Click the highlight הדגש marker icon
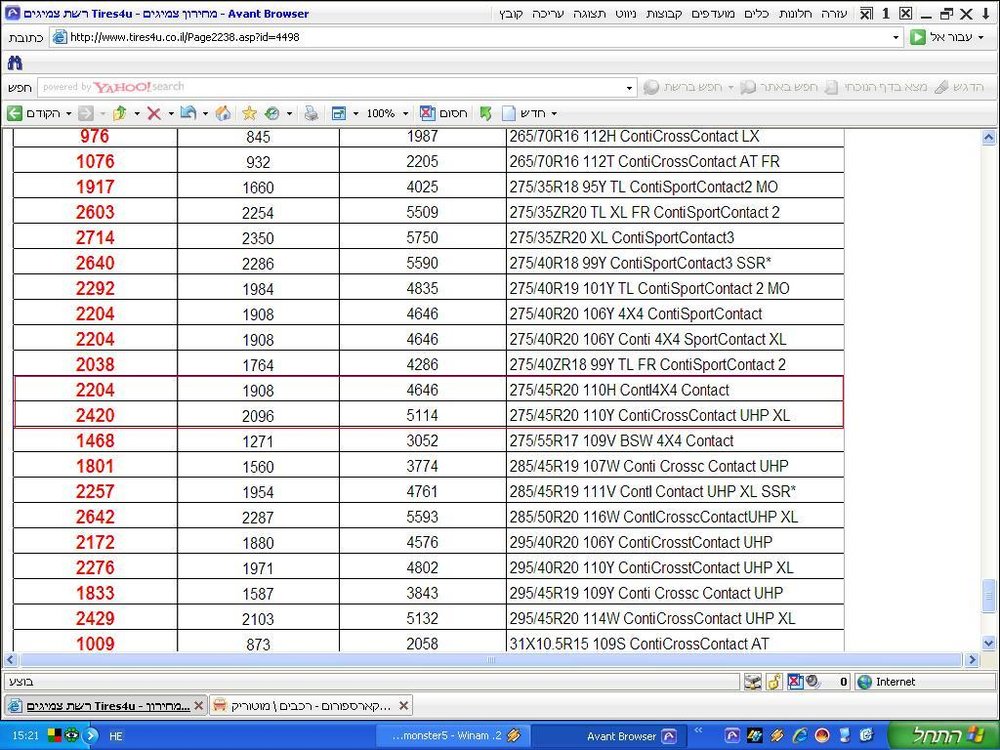Screen dimensions: 1000x750 click(x=941, y=87)
